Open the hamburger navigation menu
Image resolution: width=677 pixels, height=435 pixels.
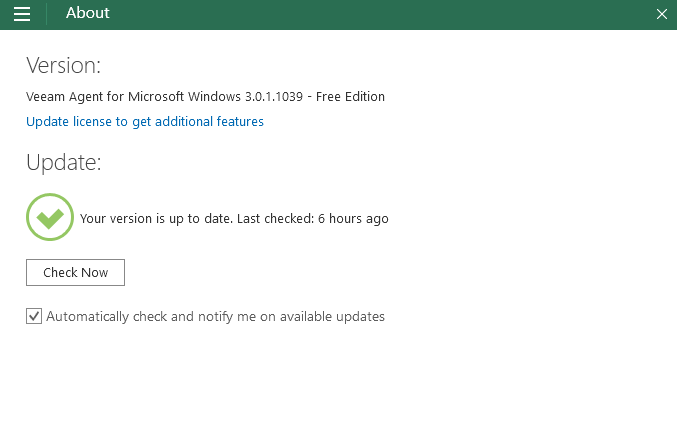(x=22, y=14)
